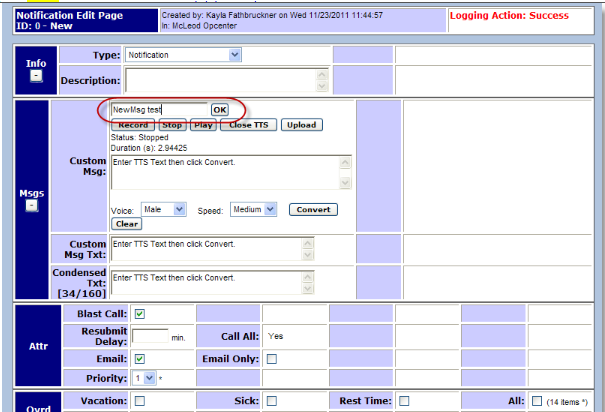This screenshot has height=412, width=605.
Task: Open the Voice dropdown set to Male
Action: coord(164,210)
